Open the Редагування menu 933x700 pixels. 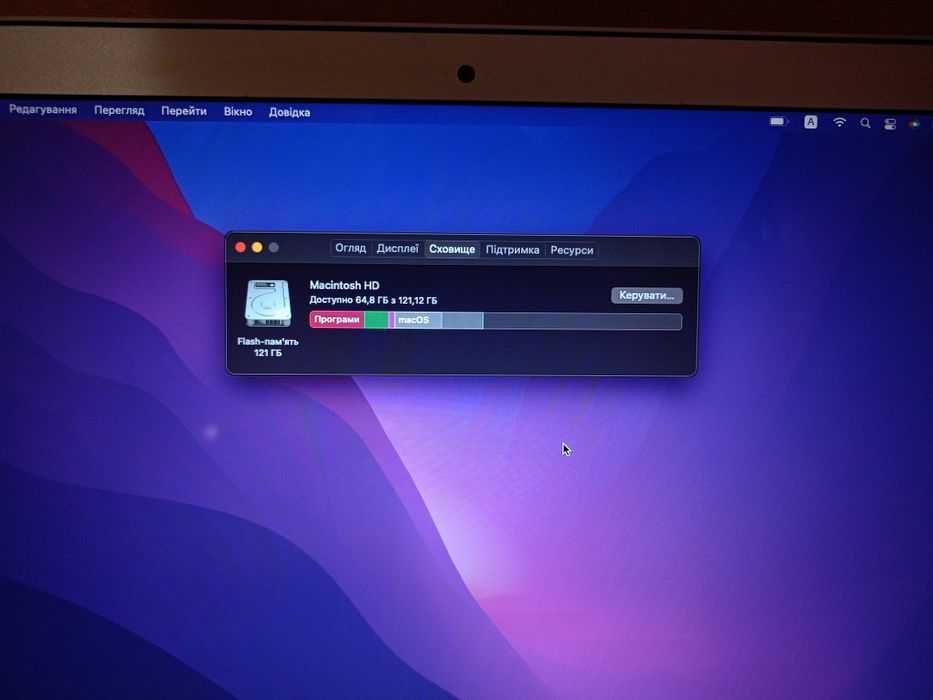coord(43,110)
